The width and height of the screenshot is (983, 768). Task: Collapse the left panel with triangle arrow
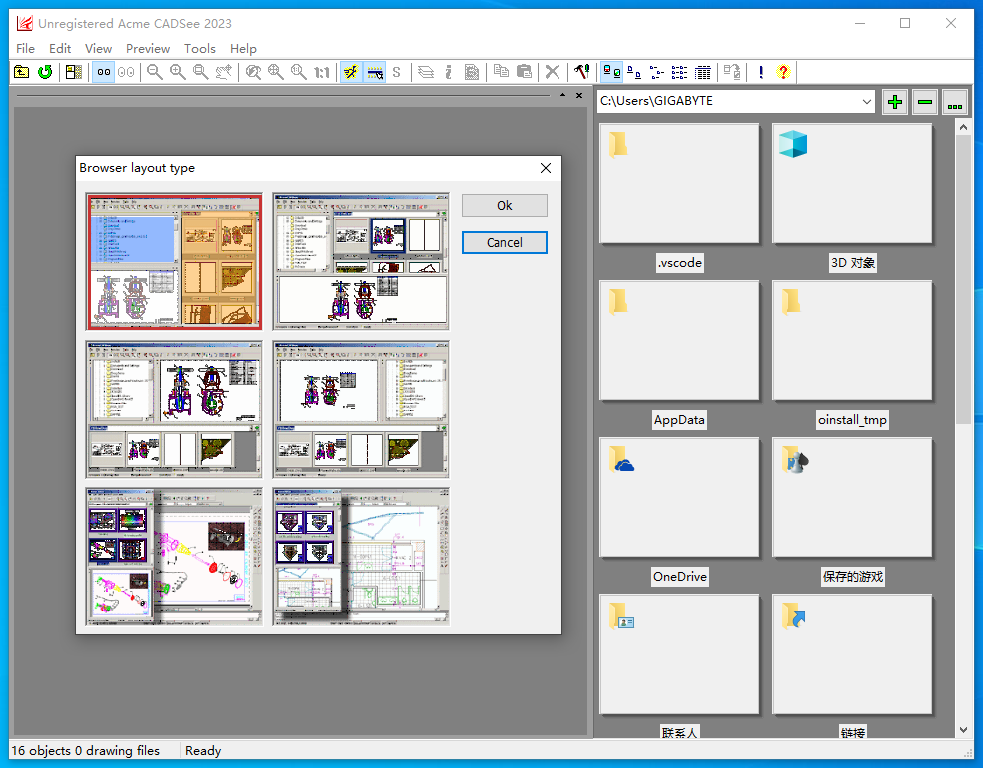click(x=562, y=95)
